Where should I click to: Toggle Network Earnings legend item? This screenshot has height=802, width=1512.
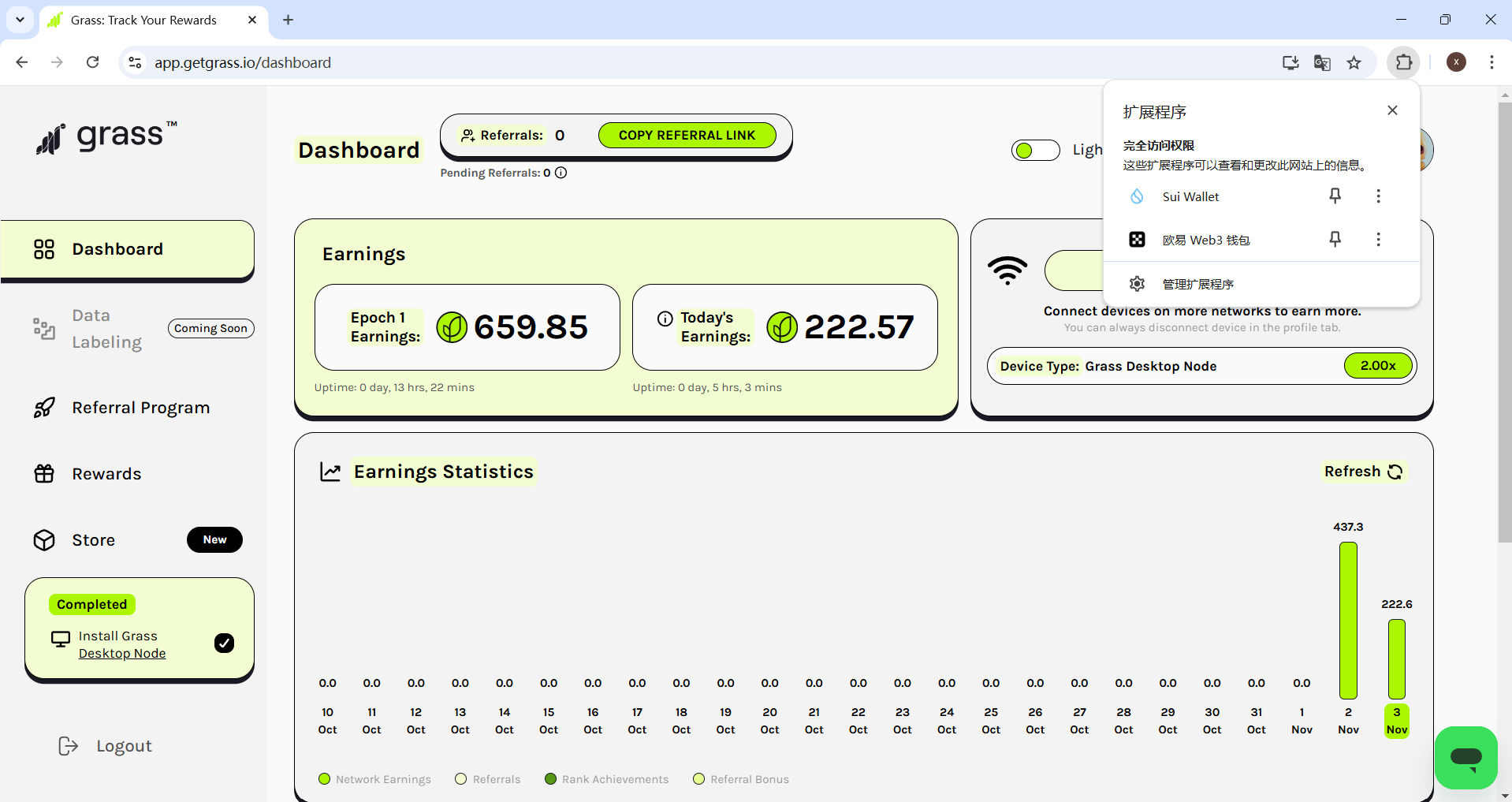tap(375, 779)
